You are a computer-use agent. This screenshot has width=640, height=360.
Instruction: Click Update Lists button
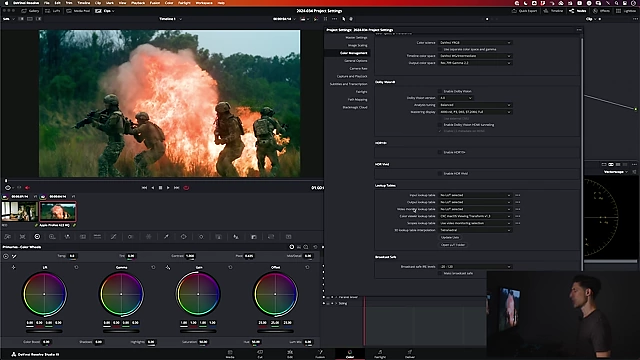[450, 238]
